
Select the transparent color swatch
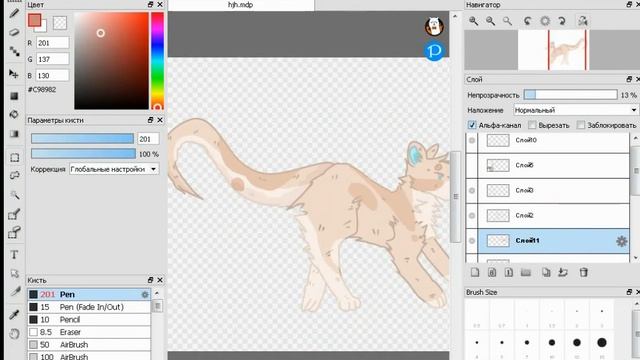pos(60,23)
